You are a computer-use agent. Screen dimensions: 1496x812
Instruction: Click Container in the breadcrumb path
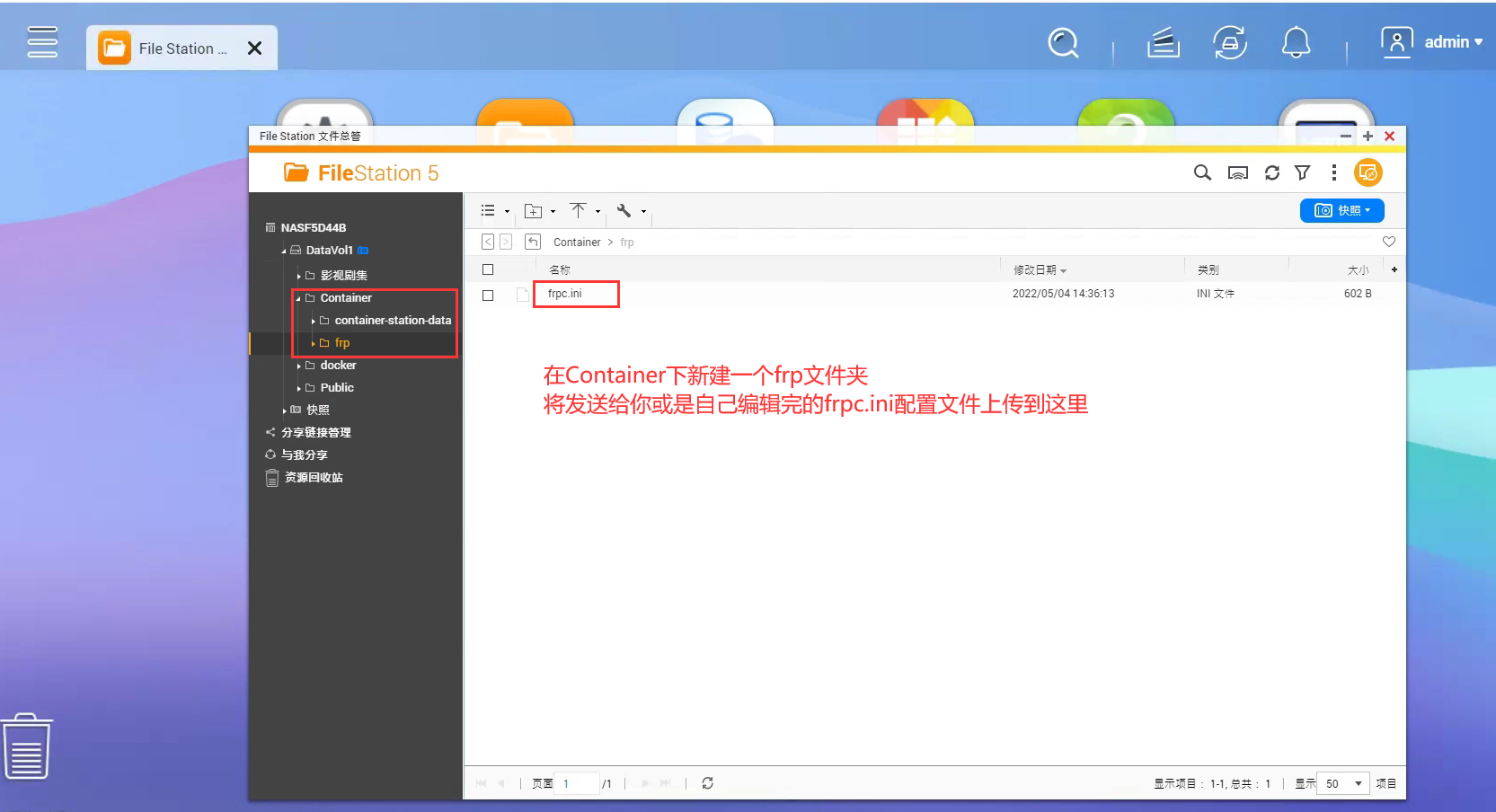click(577, 243)
